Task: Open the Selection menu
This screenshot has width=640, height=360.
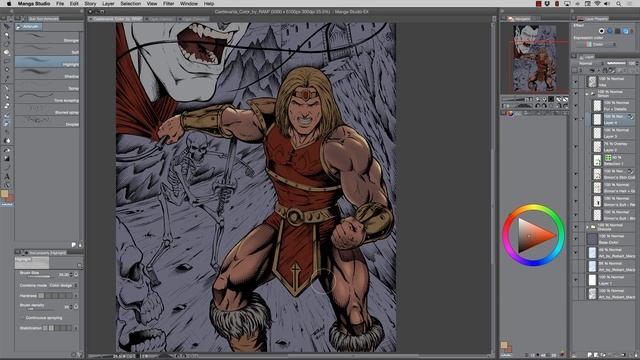Action: (131, 4)
